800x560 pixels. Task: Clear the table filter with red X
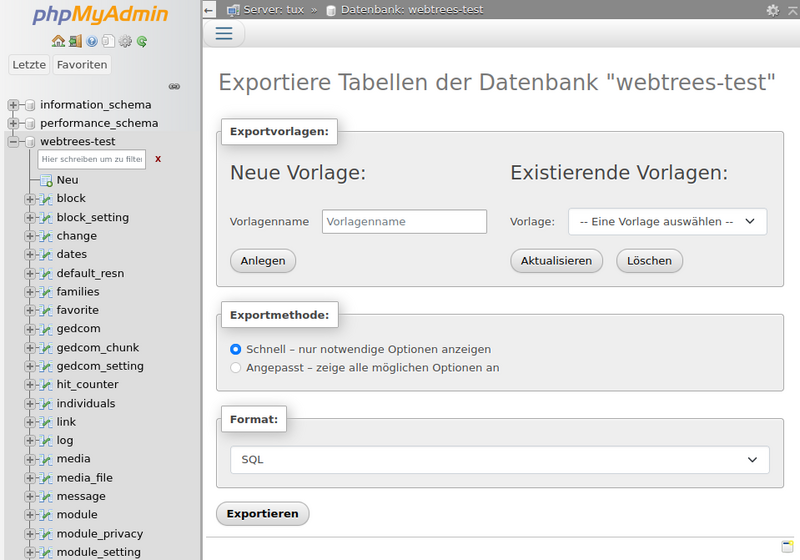(x=158, y=159)
